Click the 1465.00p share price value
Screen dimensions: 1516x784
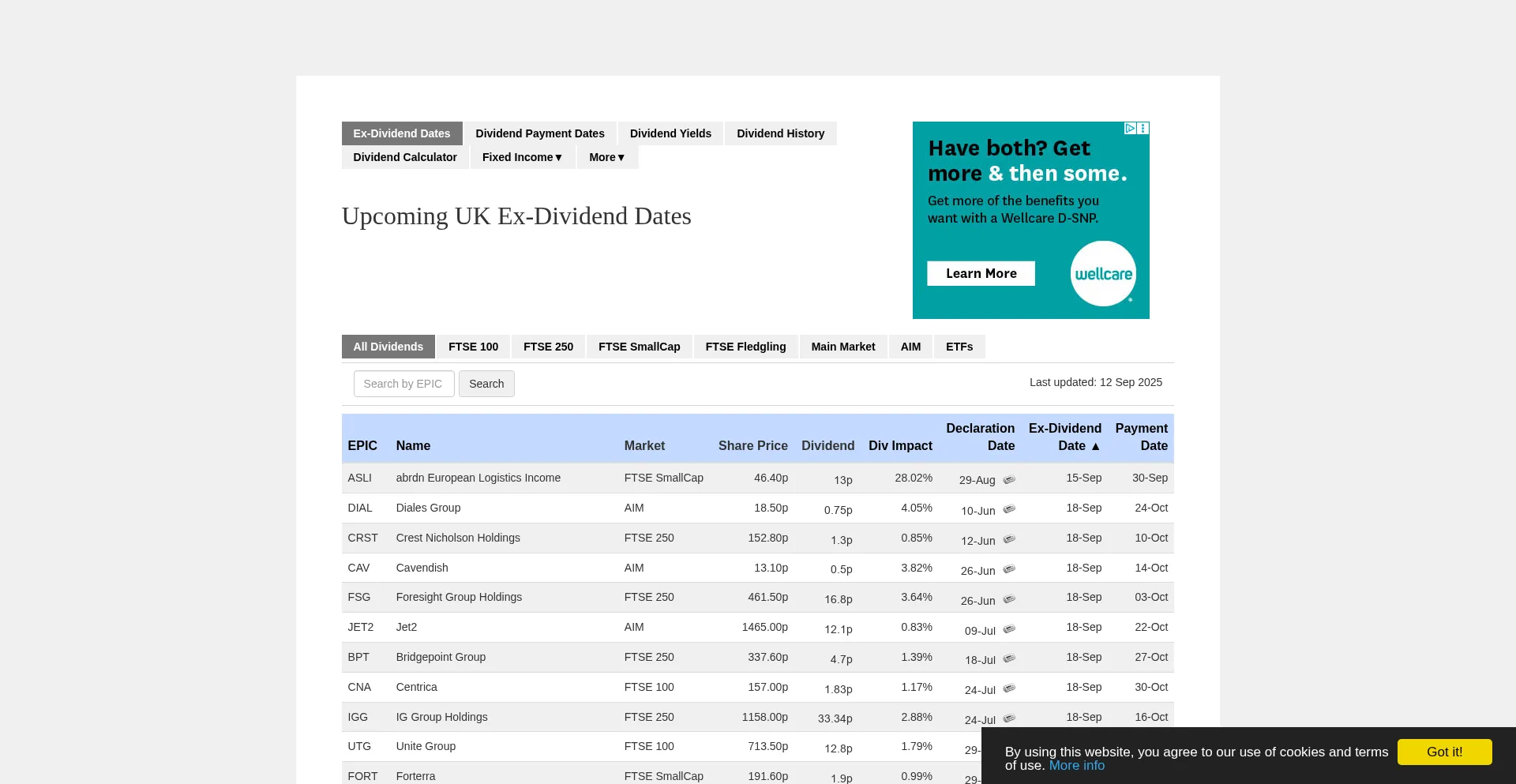765,627
